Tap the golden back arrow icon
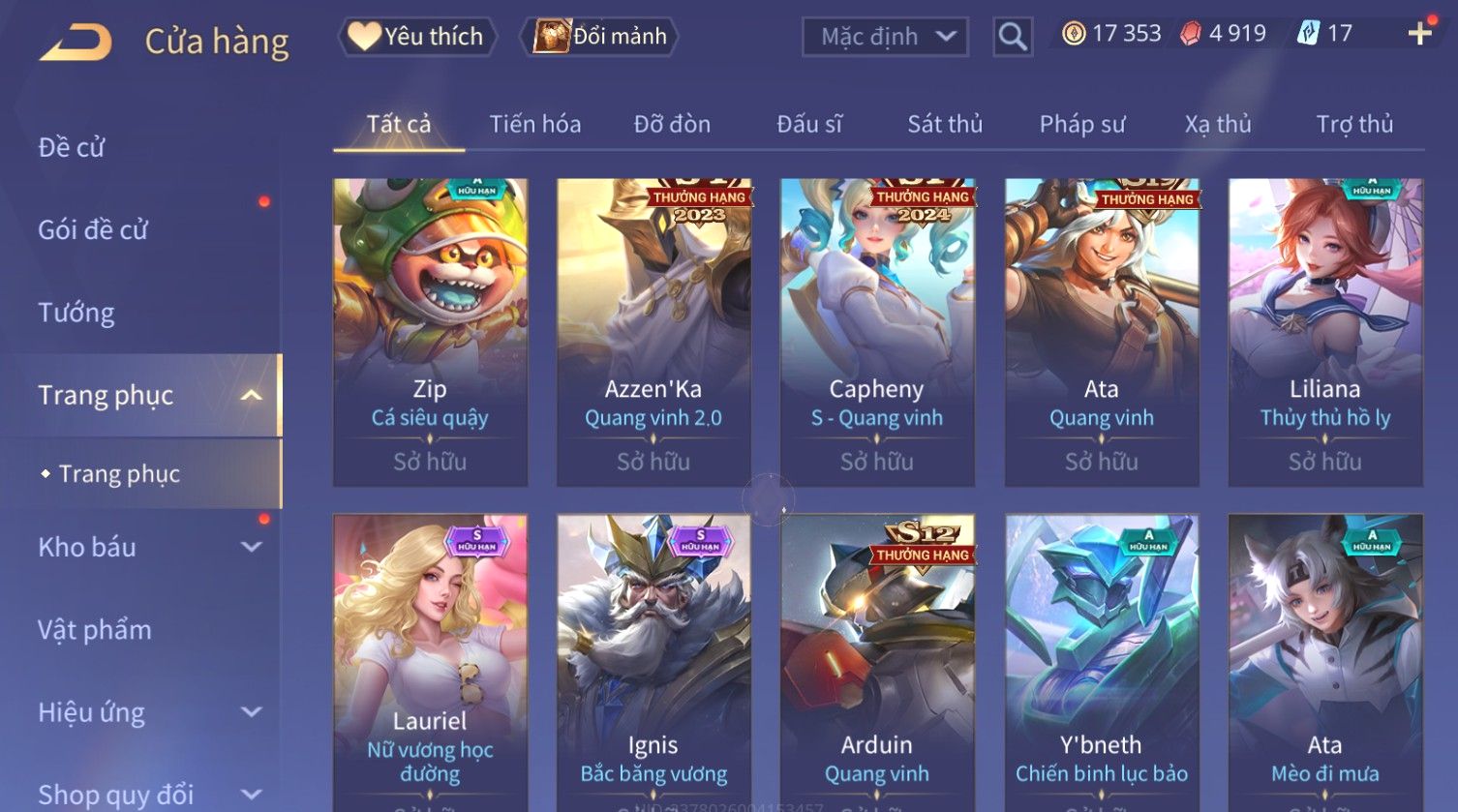Image resolution: width=1458 pixels, height=812 pixels. (x=76, y=43)
